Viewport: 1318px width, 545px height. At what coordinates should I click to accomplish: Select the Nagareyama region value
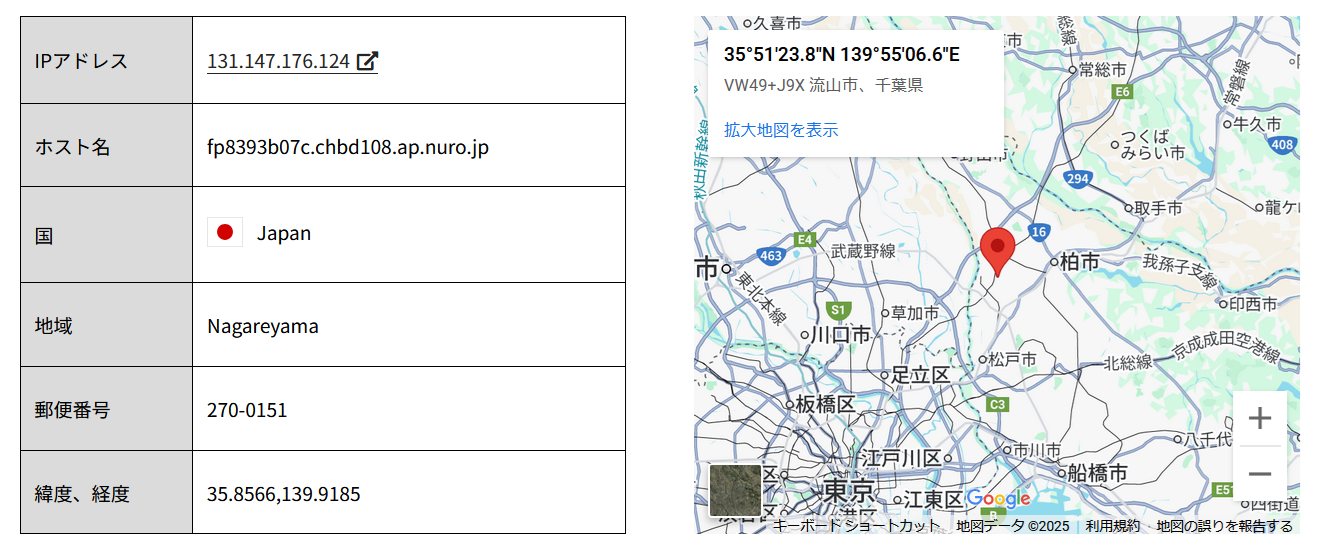(x=263, y=326)
